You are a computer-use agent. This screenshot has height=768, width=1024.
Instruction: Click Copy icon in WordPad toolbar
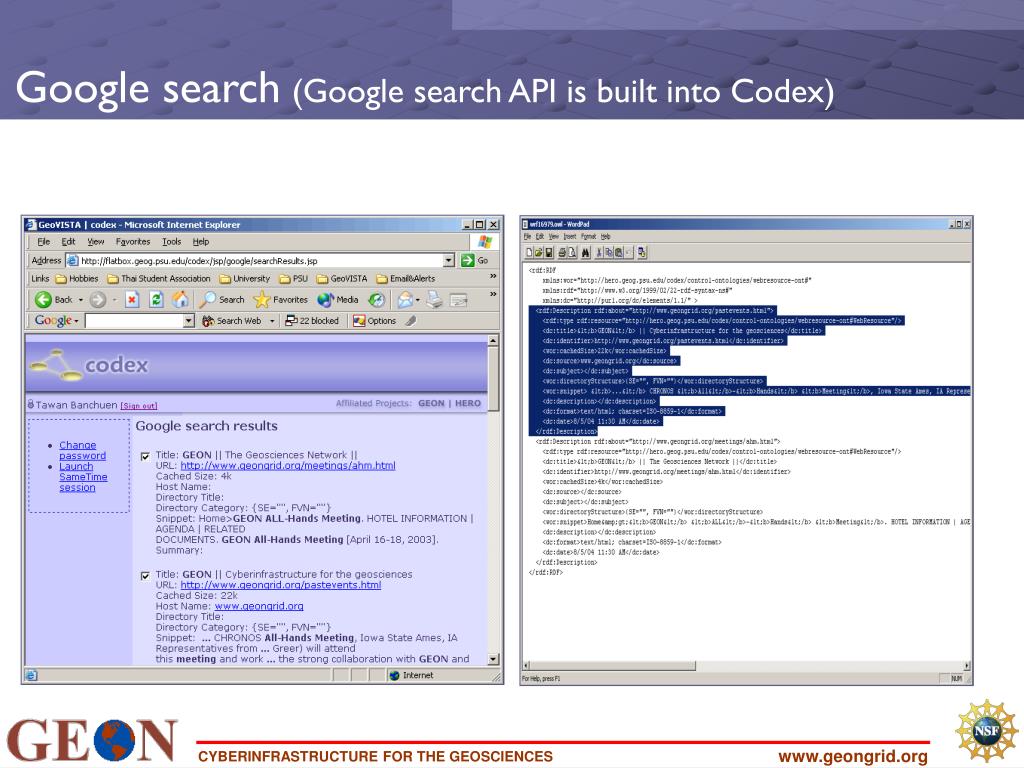pos(608,252)
